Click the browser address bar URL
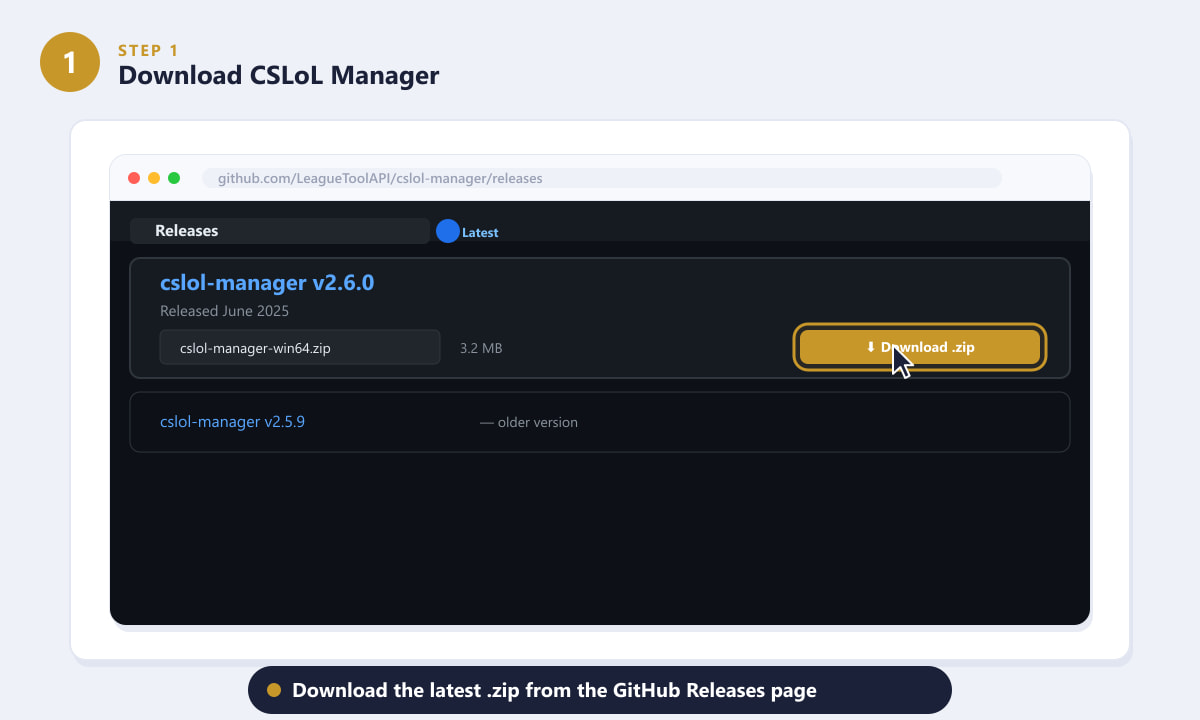Viewport: 1200px width, 720px height. coord(601,178)
